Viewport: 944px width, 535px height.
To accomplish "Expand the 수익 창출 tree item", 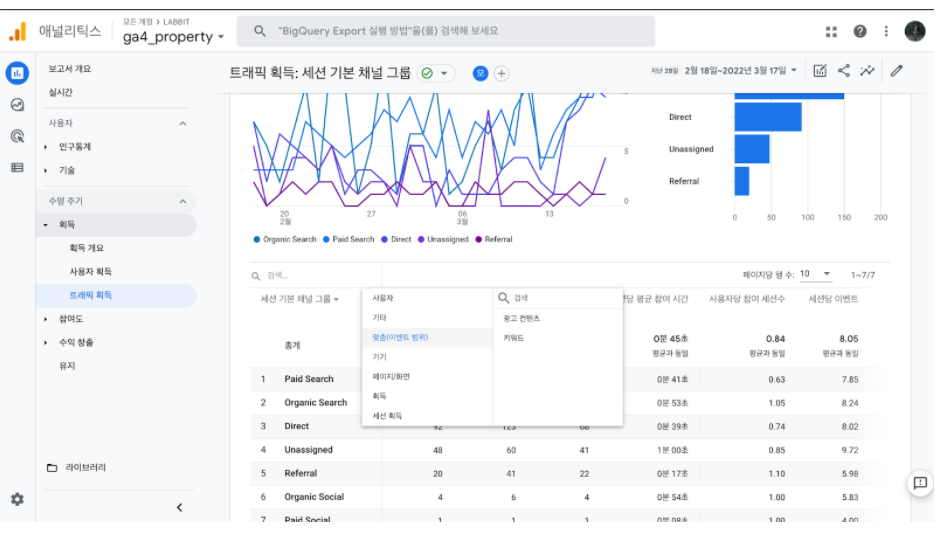I will click(46, 343).
